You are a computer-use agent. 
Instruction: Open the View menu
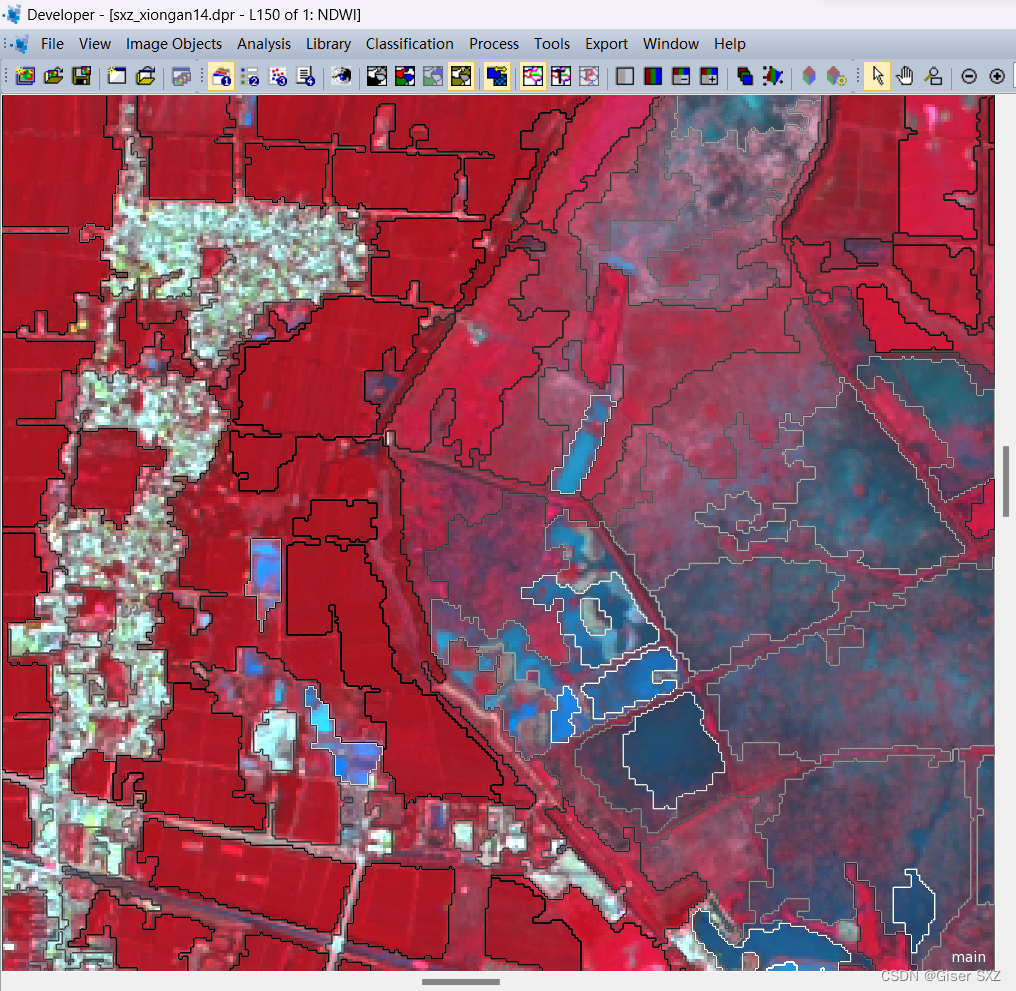click(95, 44)
